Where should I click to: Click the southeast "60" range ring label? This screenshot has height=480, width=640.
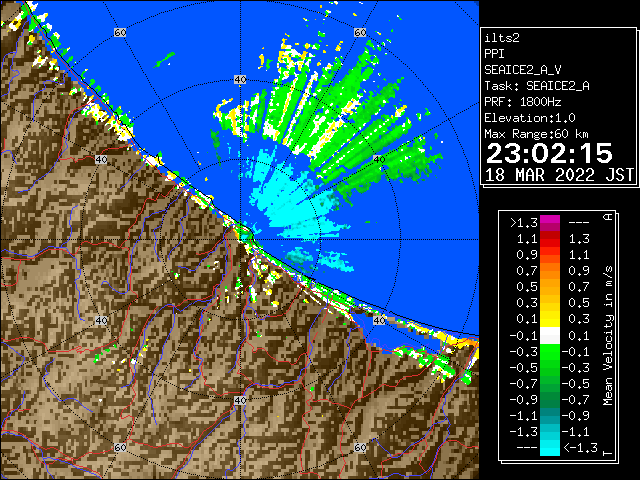click(x=360, y=448)
